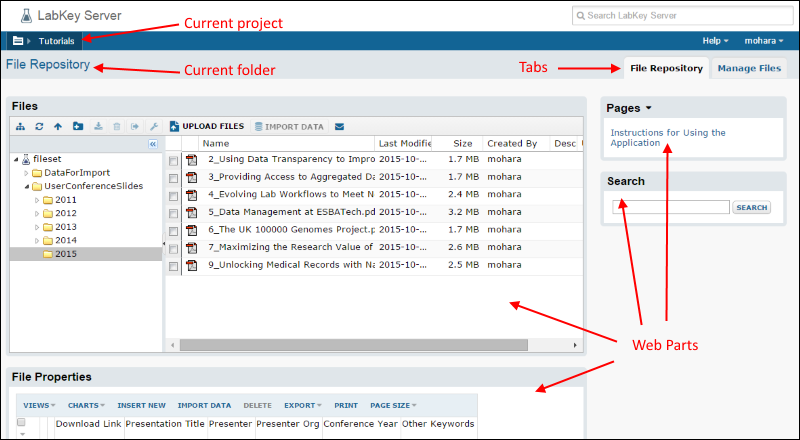Create a new folder in Files
This screenshot has height=440, width=800.
tap(78, 127)
